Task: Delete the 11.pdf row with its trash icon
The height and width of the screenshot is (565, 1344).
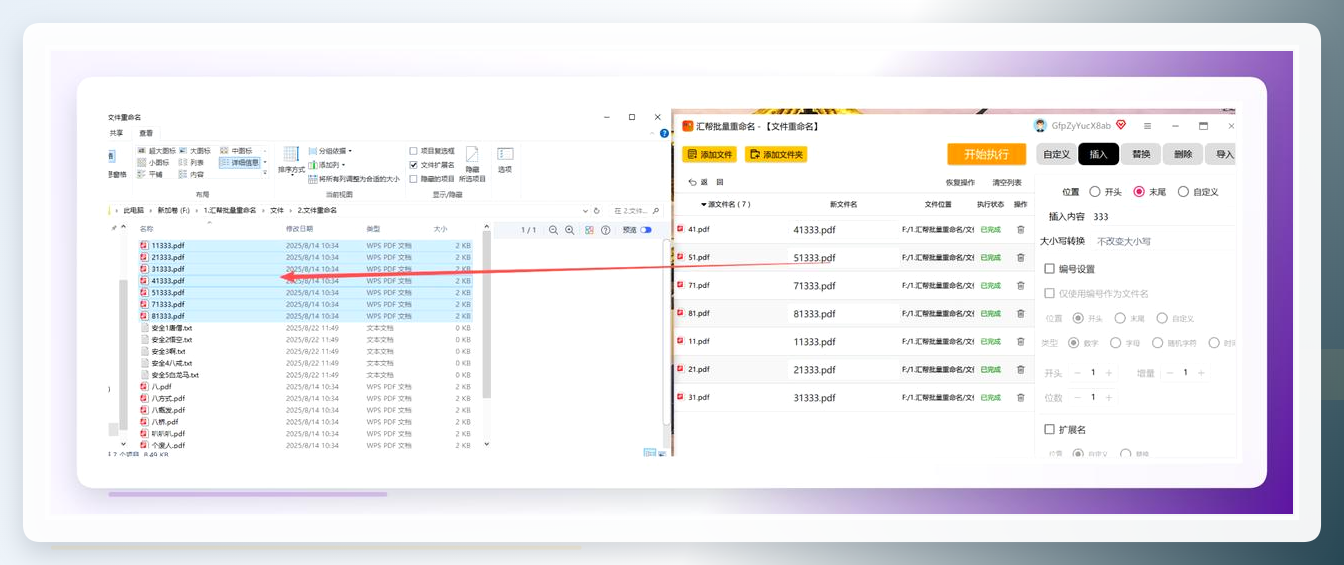Action: (x=1021, y=341)
